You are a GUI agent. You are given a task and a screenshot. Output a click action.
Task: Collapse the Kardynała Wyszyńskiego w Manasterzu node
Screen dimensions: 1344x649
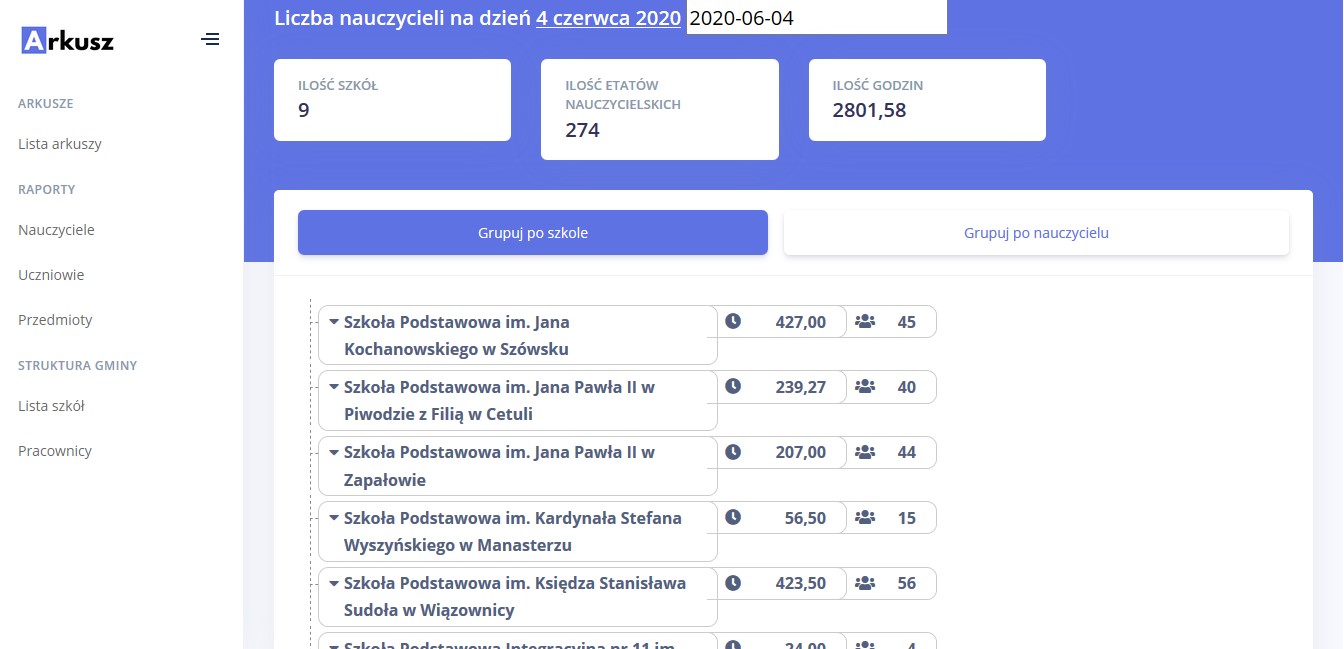click(334, 518)
